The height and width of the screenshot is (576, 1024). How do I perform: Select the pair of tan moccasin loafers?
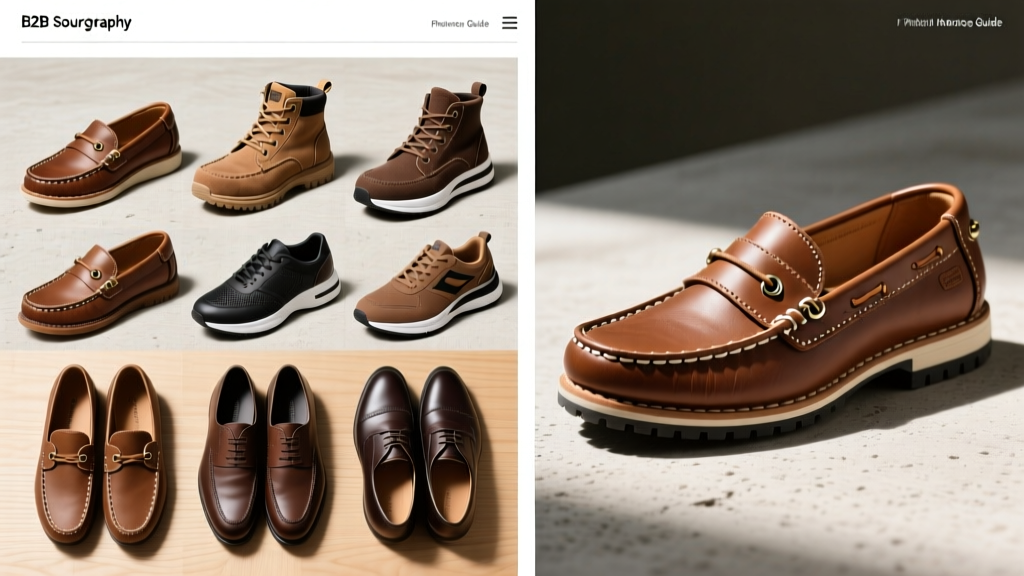[100, 455]
